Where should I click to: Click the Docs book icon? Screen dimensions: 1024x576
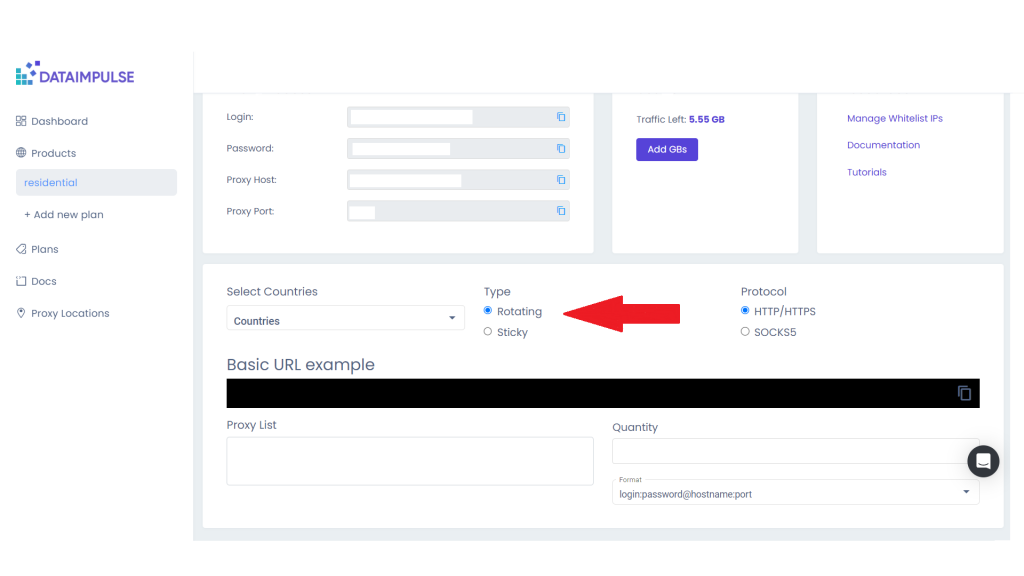pyautogui.click(x=21, y=281)
